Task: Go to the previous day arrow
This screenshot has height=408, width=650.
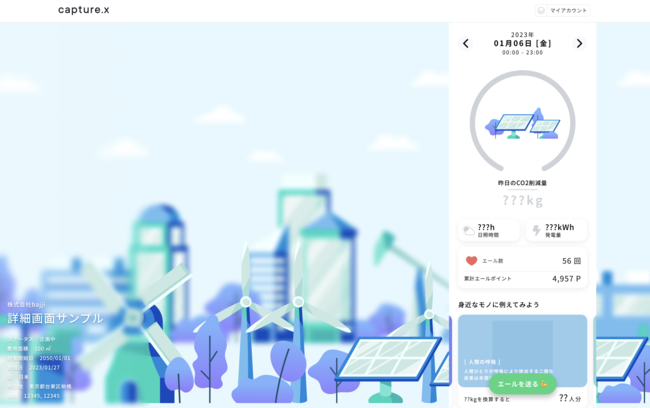Action: tap(466, 44)
